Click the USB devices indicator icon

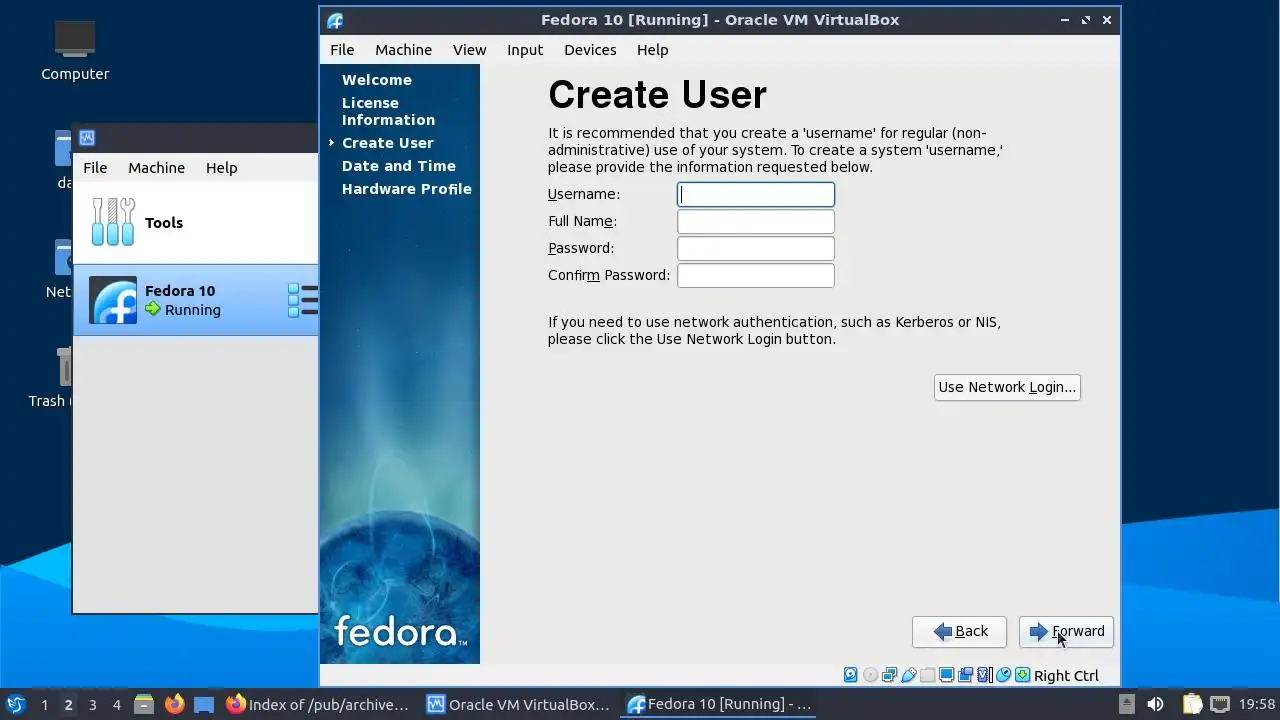(909, 675)
